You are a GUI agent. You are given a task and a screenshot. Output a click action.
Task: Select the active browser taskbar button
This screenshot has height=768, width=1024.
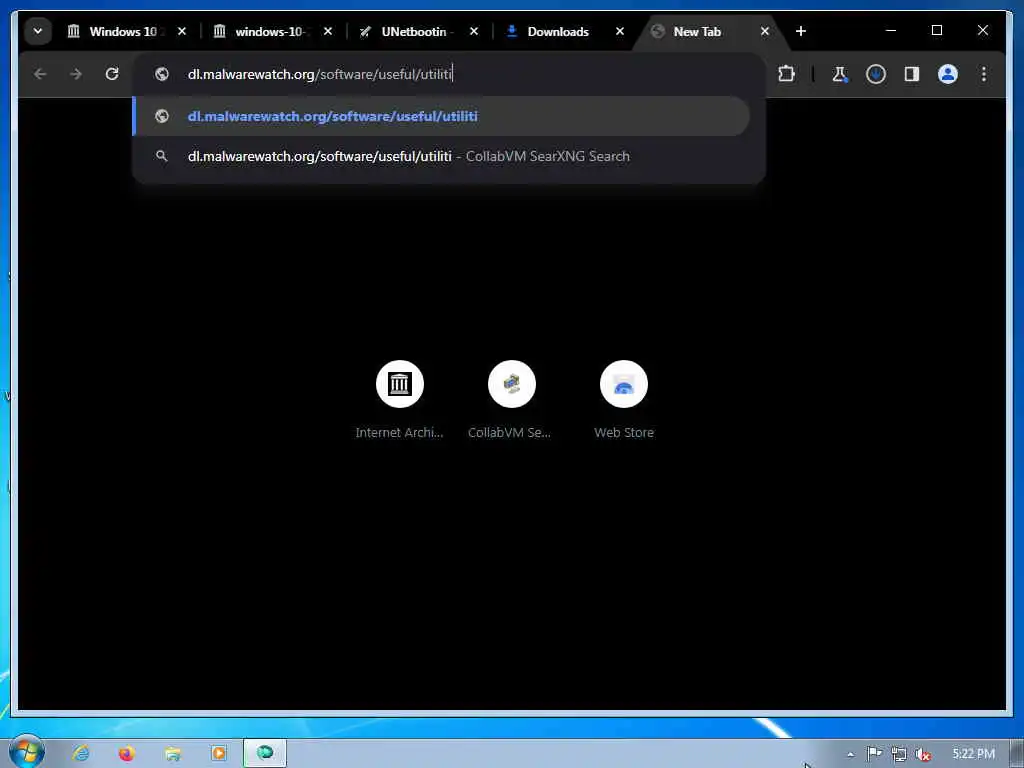(x=264, y=753)
